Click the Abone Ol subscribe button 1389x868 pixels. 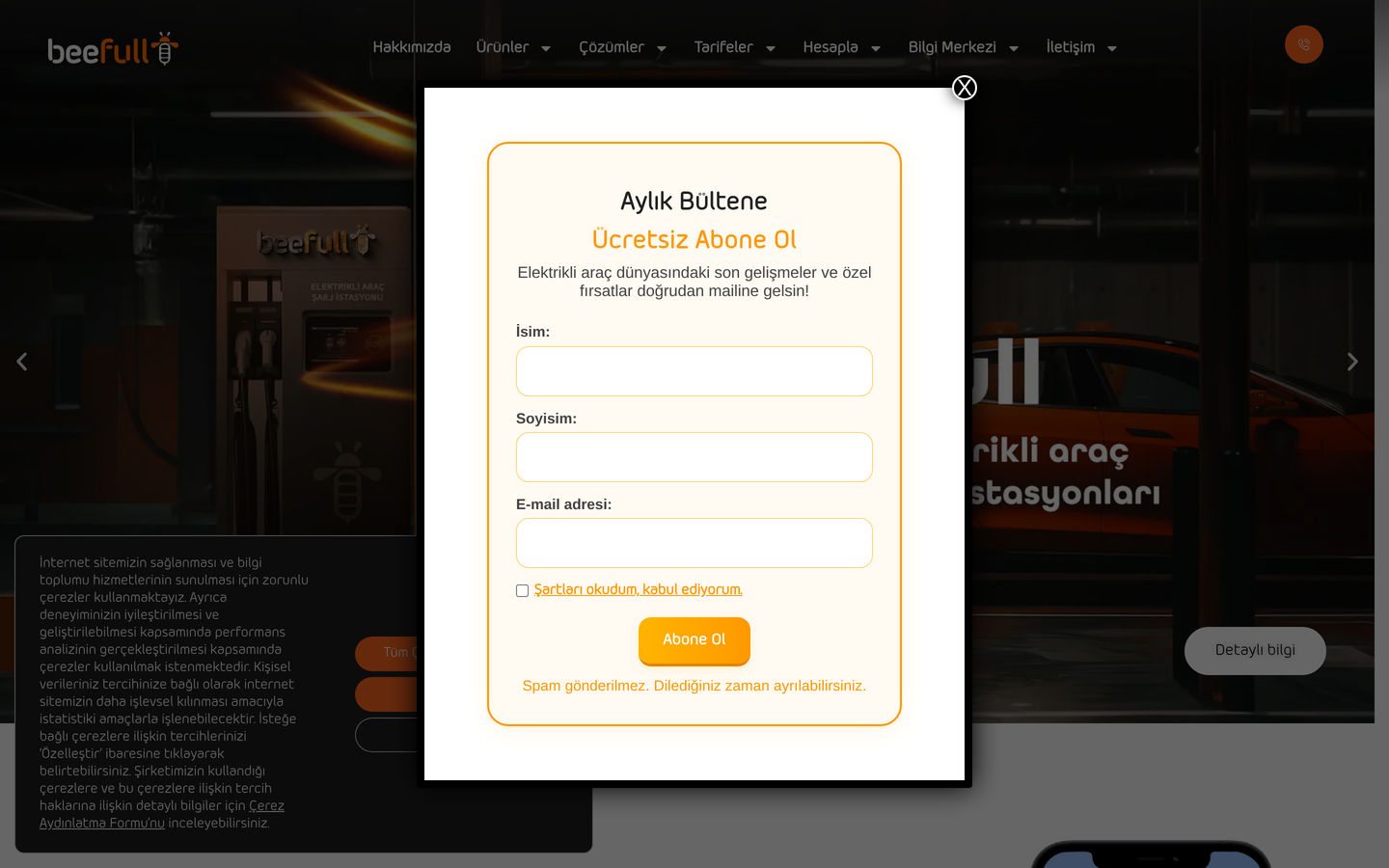[x=694, y=640]
